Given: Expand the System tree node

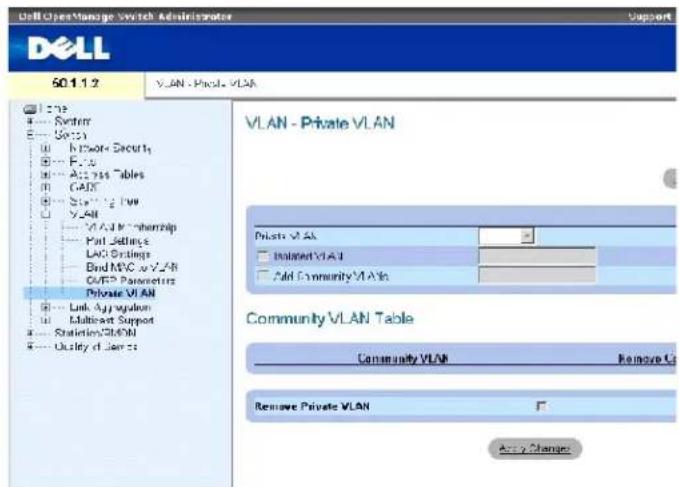Looking at the screenshot, I should pyautogui.click(x=30, y=121).
